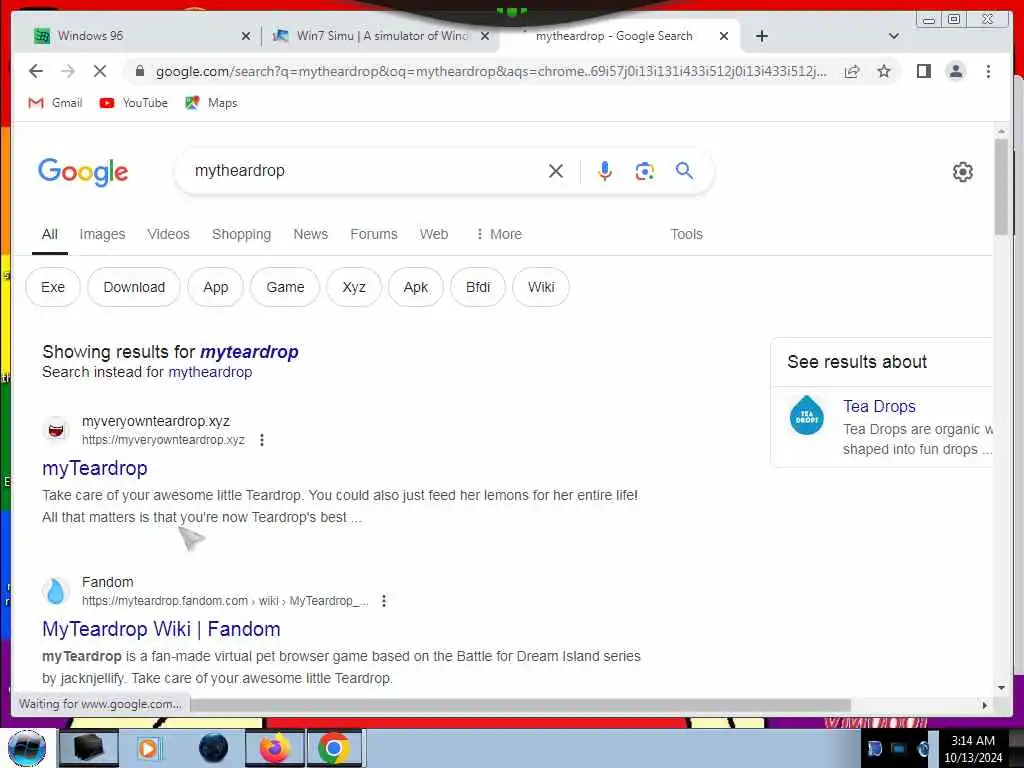The width and height of the screenshot is (1024, 768).
Task: Select the Web search tab
Action: (x=434, y=234)
